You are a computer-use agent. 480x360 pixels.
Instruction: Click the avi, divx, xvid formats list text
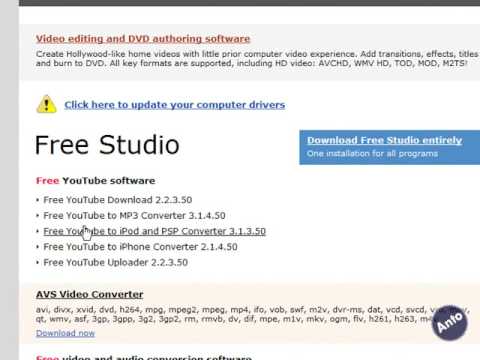252,314
